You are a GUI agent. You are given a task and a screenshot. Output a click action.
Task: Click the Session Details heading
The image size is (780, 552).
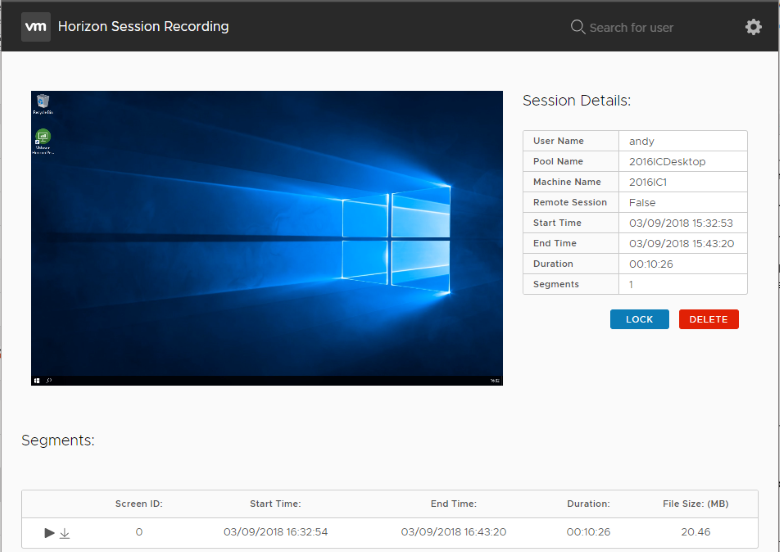(x=577, y=101)
